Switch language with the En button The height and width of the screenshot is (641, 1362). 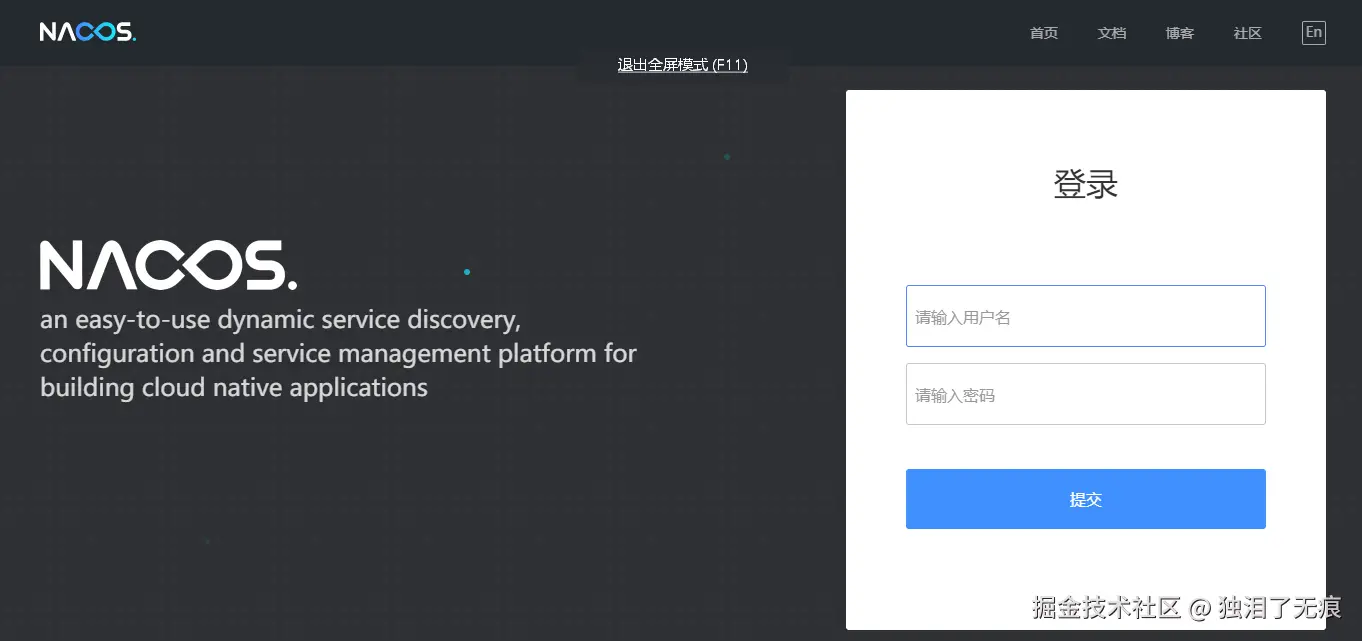[x=1314, y=32]
